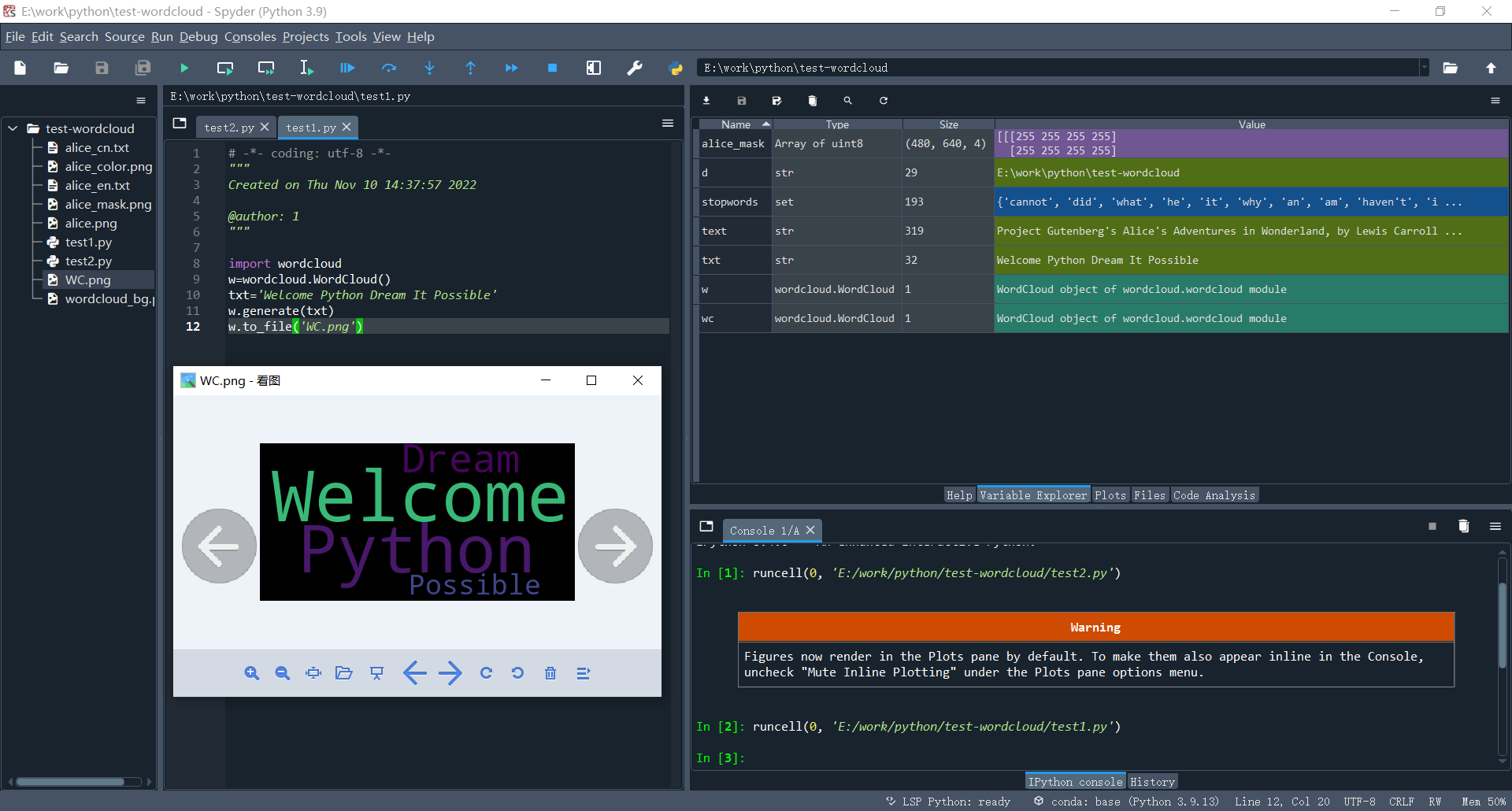Collapse the test-wordcloud project folder
Screen dimensions: 1512x811
click(13, 128)
